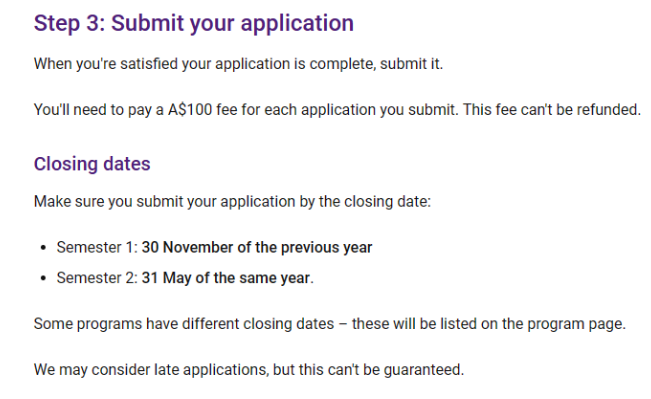The height and width of the screenshot is (399, 651).
Task: Click bold "30 November of the previous year"
Action: (257, 247)
